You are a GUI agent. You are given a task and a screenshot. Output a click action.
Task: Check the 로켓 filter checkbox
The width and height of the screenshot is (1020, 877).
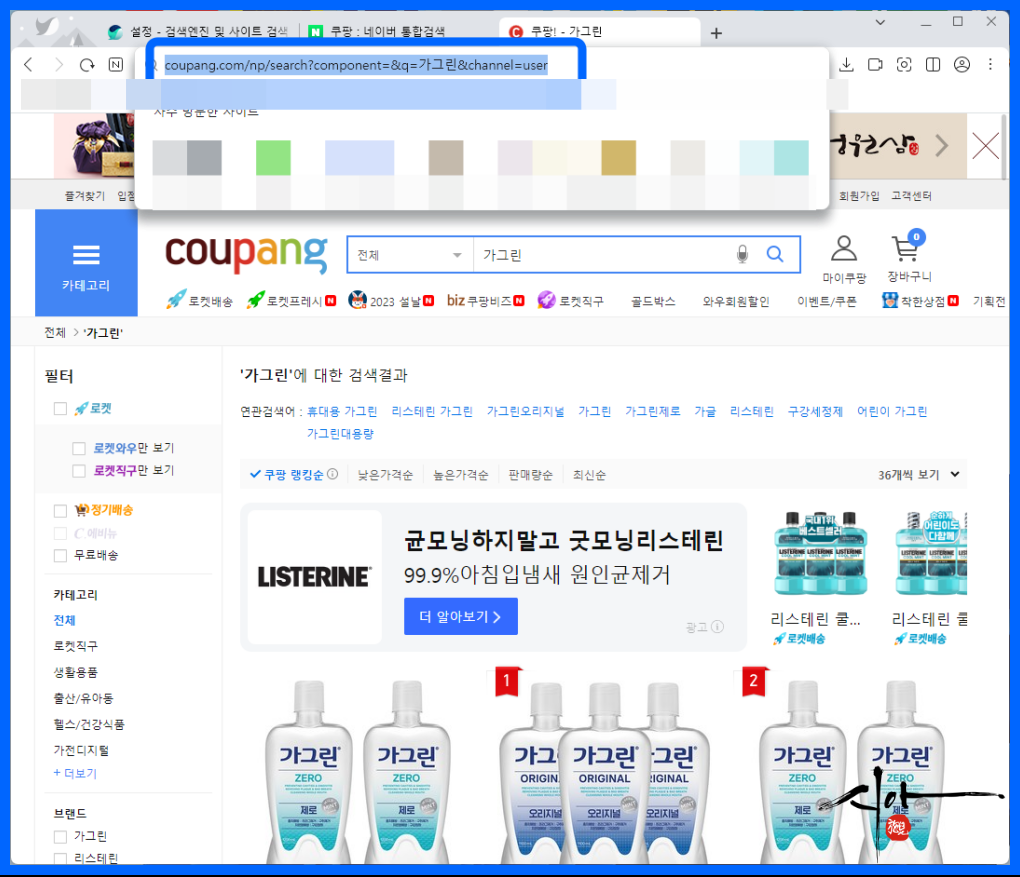point(60,409)
